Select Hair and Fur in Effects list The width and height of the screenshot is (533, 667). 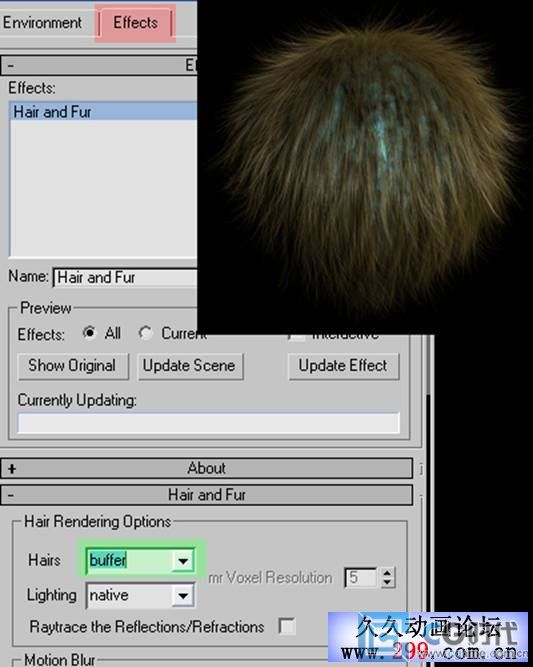[x=103, y=112]
